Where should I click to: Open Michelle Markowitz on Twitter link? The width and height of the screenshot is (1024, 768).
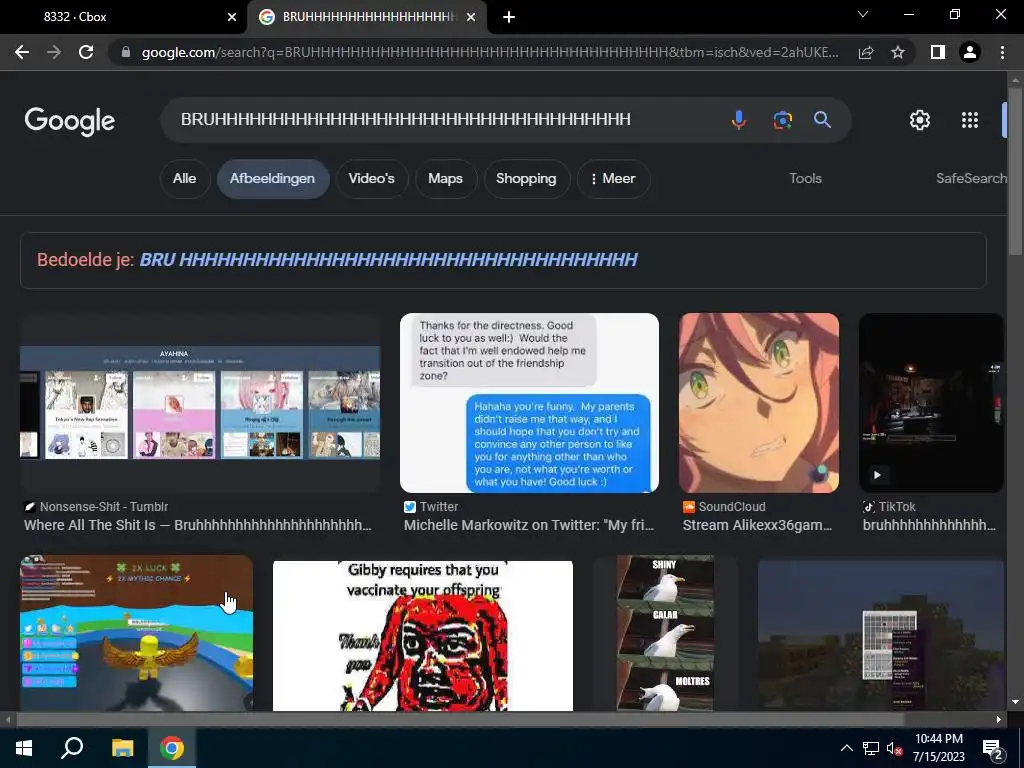pyautogui.click(x=529, y=525)
